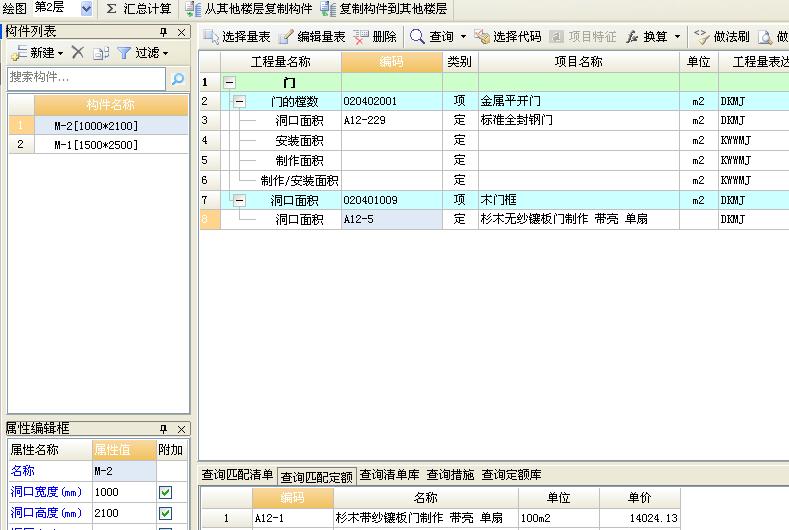Viewport: 789px width, 530px height.
Task: Select component M-1[1500*2500]
Action: point(96,145)
